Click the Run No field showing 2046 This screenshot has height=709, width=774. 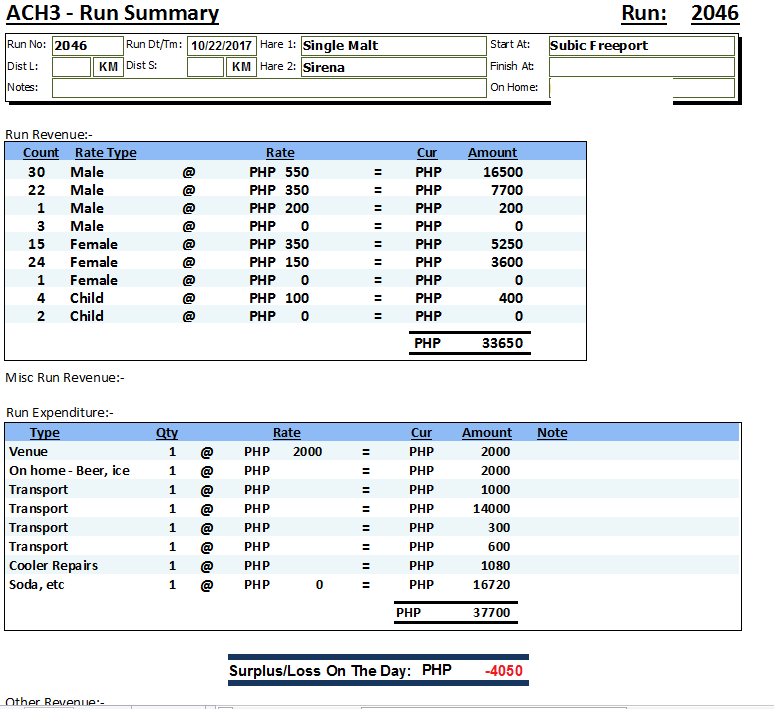click(84, 45)
